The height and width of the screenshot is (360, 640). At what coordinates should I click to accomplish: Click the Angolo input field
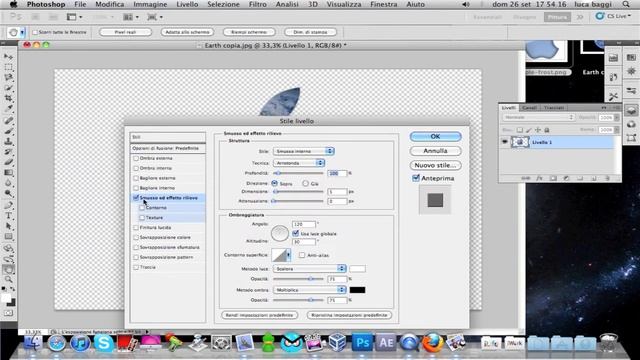click(304, 224)
